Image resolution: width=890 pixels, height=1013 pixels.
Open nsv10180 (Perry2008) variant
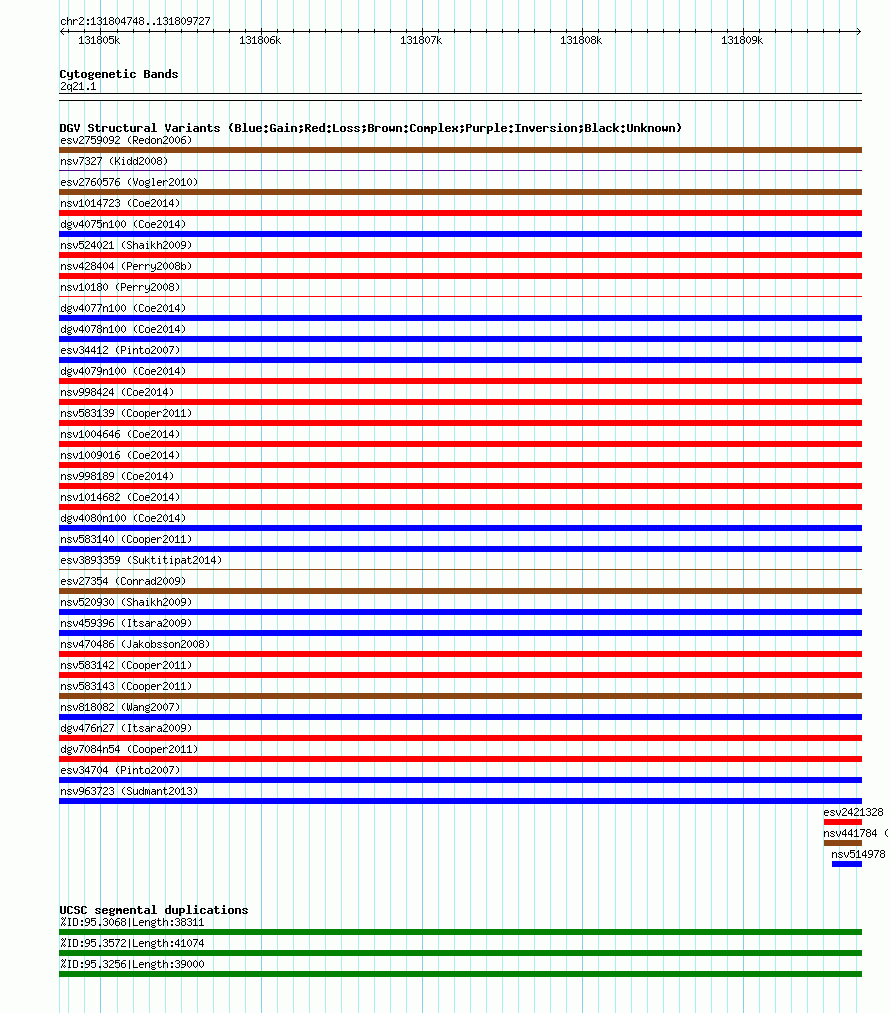coord(120,287)
